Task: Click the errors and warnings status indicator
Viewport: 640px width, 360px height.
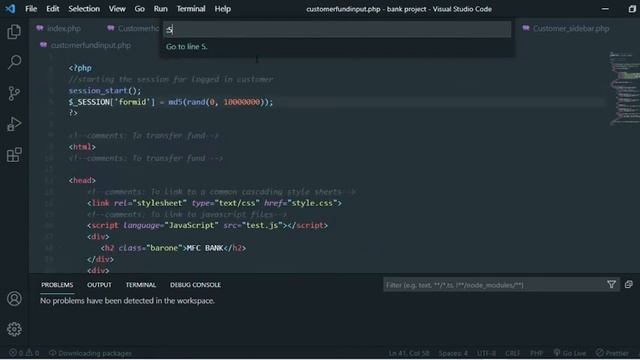Action: [x=24, y=353]
